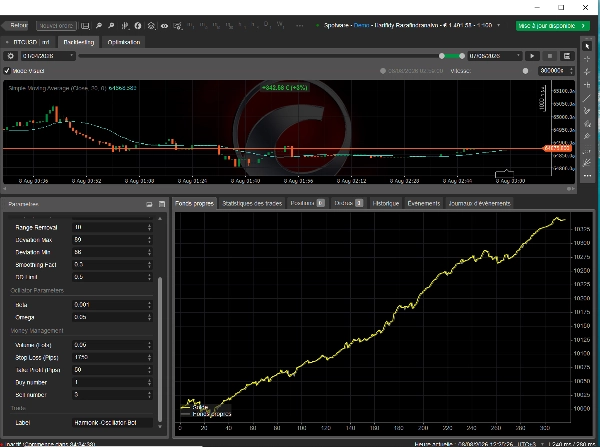The width and height of the screenshot is (600, 447).
Task: Adjust Deviation Min value stepper
Action: 150,252
